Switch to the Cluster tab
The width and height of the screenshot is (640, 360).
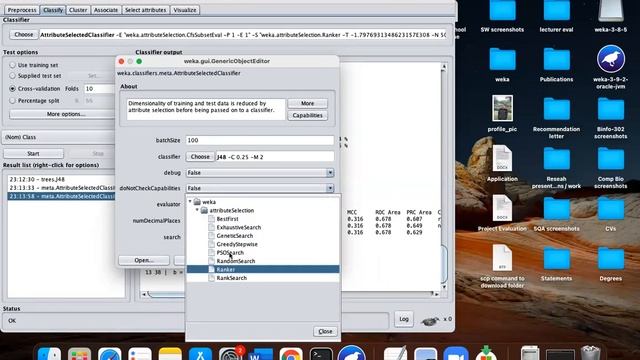point(78,10)
